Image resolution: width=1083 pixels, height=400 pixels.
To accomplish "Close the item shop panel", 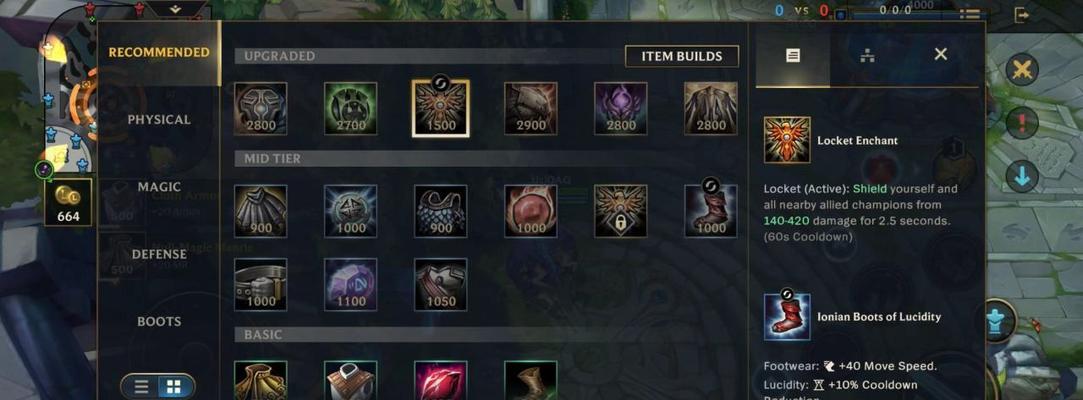I will coord(941,54).
